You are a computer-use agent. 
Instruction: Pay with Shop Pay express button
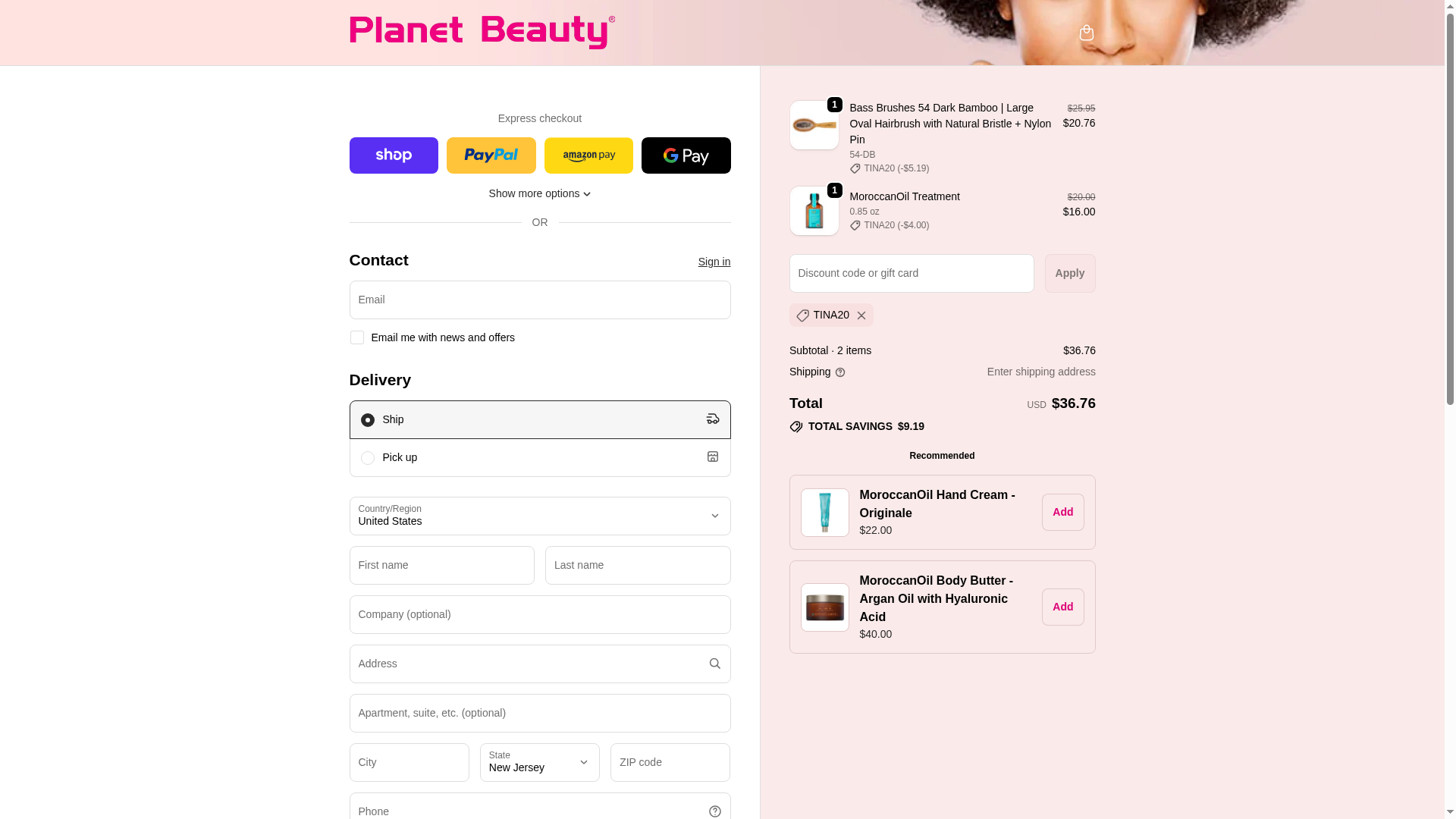pyautogui.click(x=394, y=155)
